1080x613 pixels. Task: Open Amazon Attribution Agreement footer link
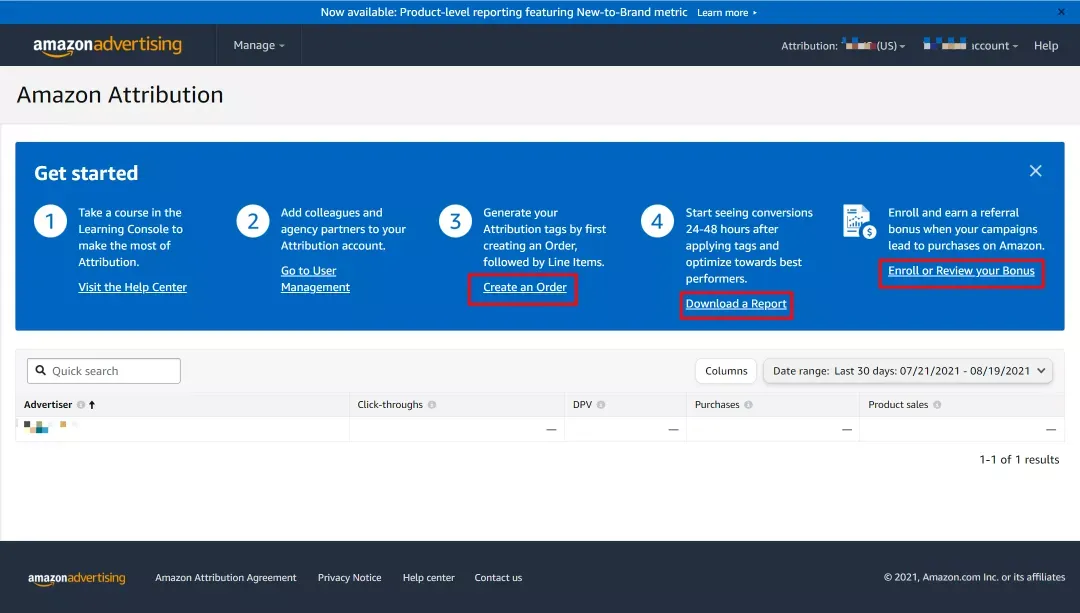click(x=225, y=578)
